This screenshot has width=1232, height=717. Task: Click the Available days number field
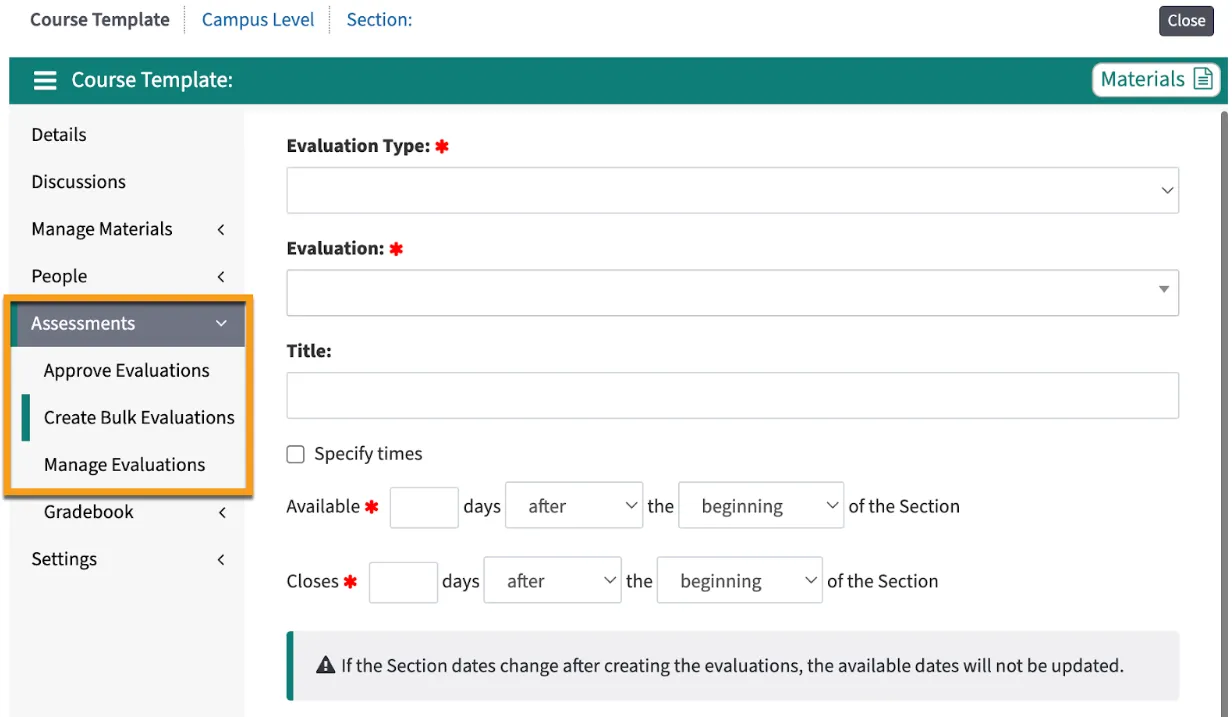[x=424, y=507]
